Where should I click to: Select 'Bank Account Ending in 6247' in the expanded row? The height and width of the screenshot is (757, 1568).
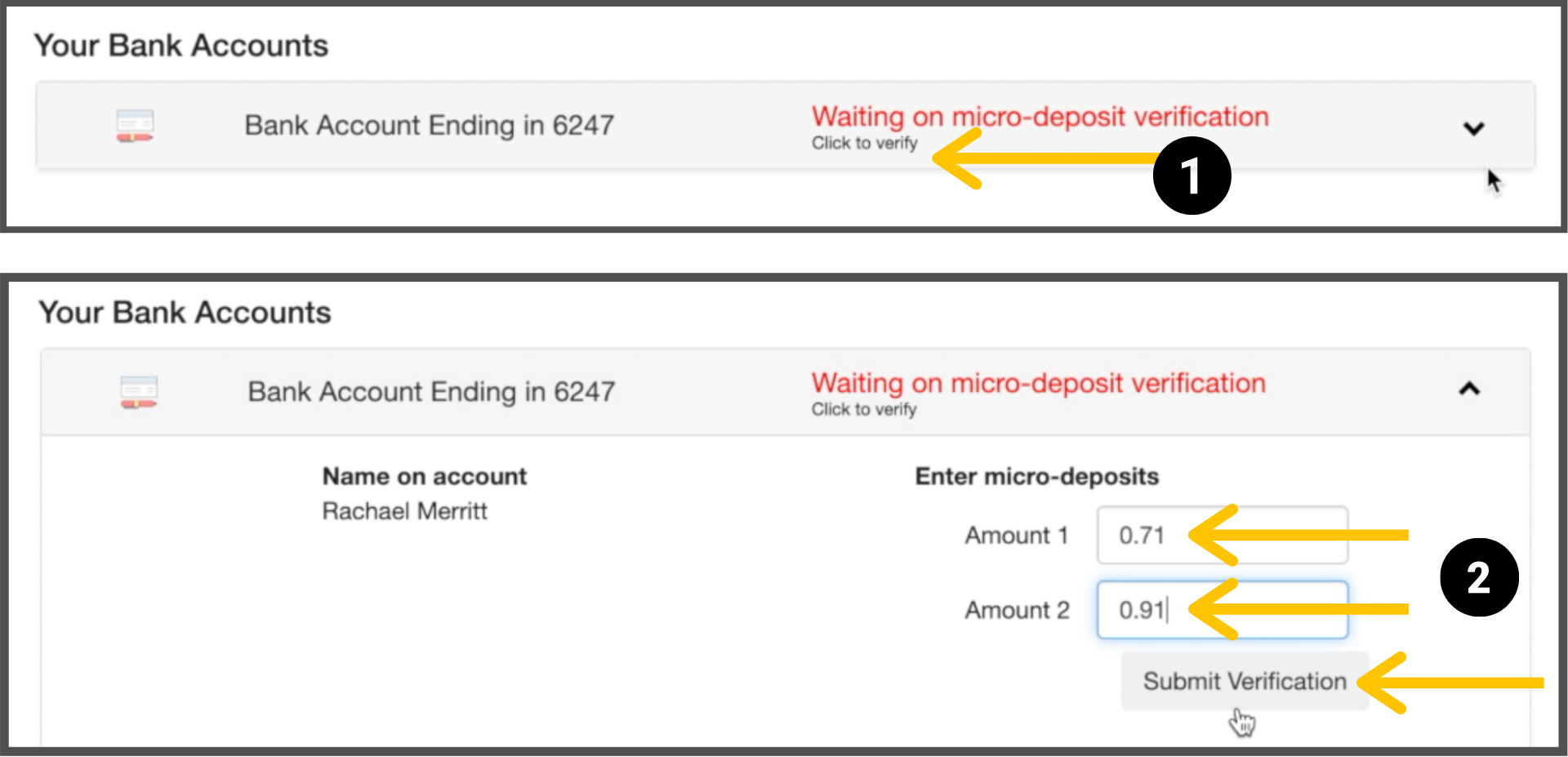(x=431, y=392)
